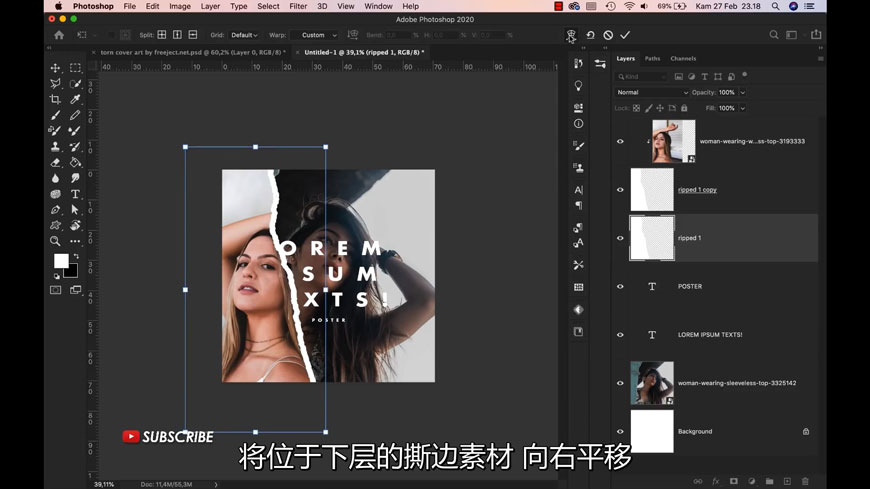870x489 pixels.
Task: Split warp crosswise icon
Action: click(161, 35)
